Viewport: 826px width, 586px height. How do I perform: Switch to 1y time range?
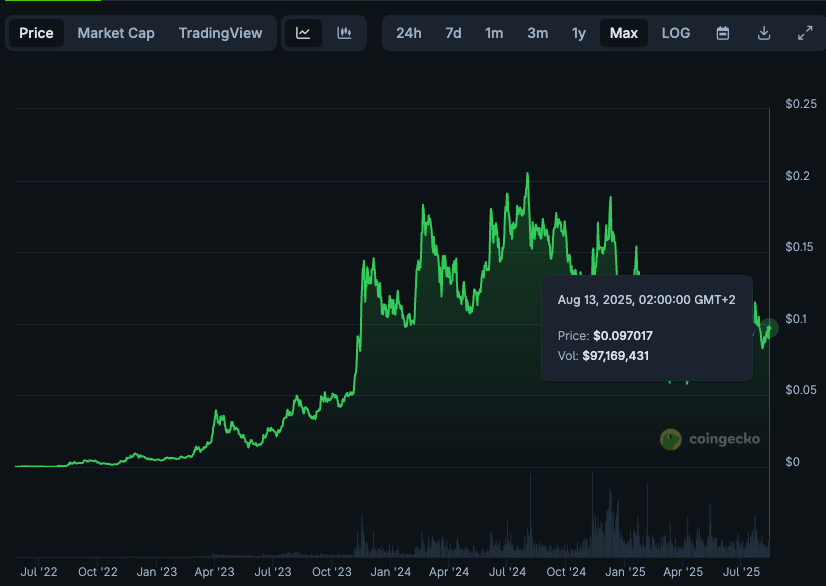[x=579, y=33]
